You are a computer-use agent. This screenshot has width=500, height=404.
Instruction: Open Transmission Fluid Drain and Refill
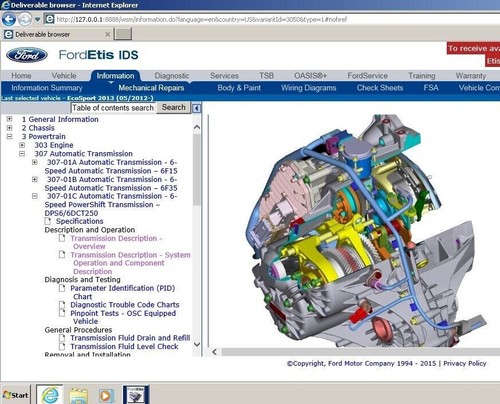click(x=130, y=338)
